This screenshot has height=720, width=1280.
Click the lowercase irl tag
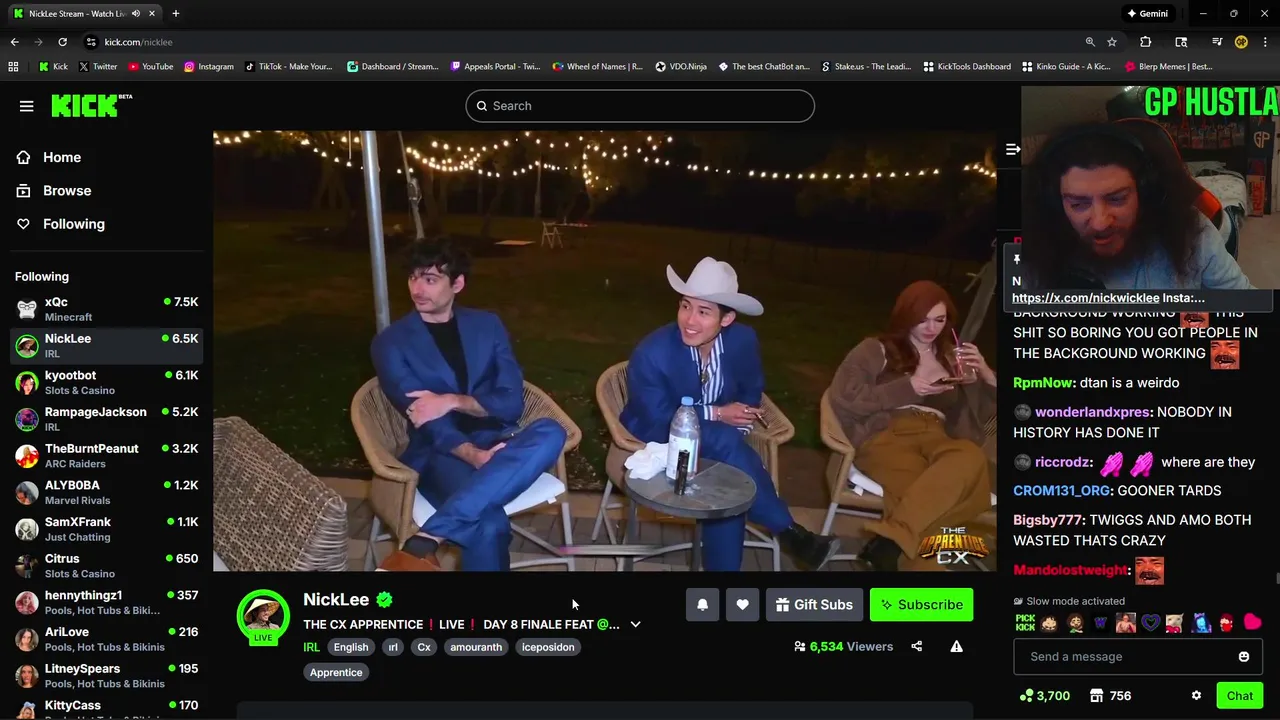[x=393, y=647]
